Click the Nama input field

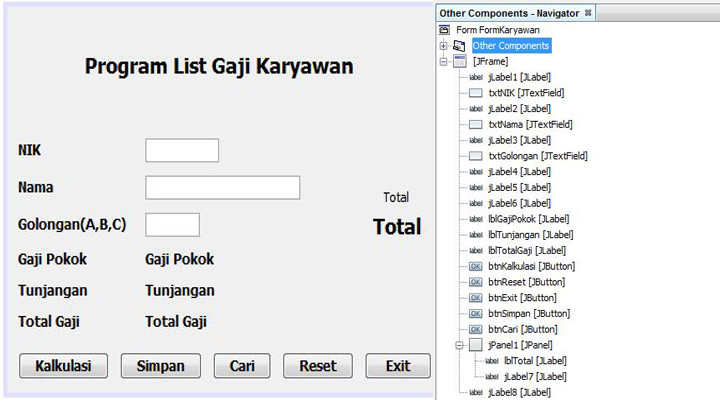(223, 187)
